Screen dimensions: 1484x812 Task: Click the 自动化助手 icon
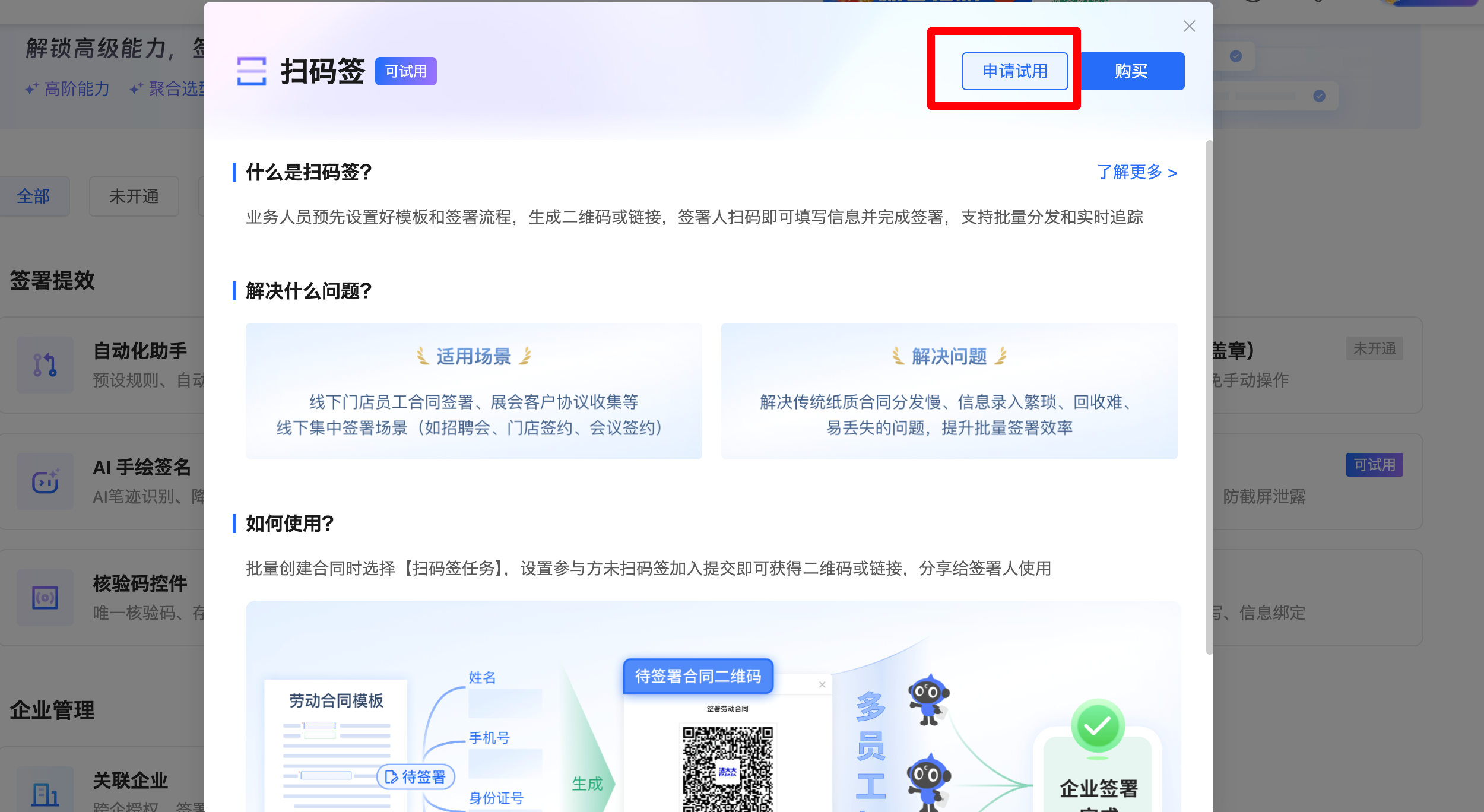(45, 365)
